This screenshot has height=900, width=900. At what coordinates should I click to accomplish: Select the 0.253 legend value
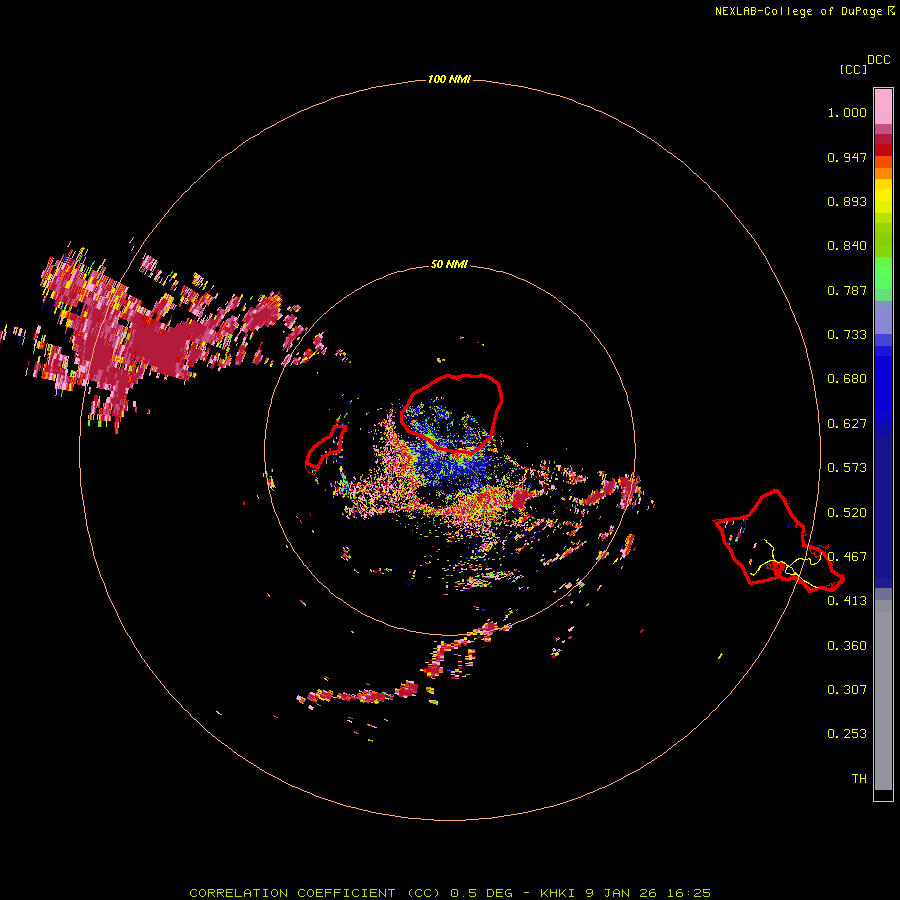click(847, 734)
